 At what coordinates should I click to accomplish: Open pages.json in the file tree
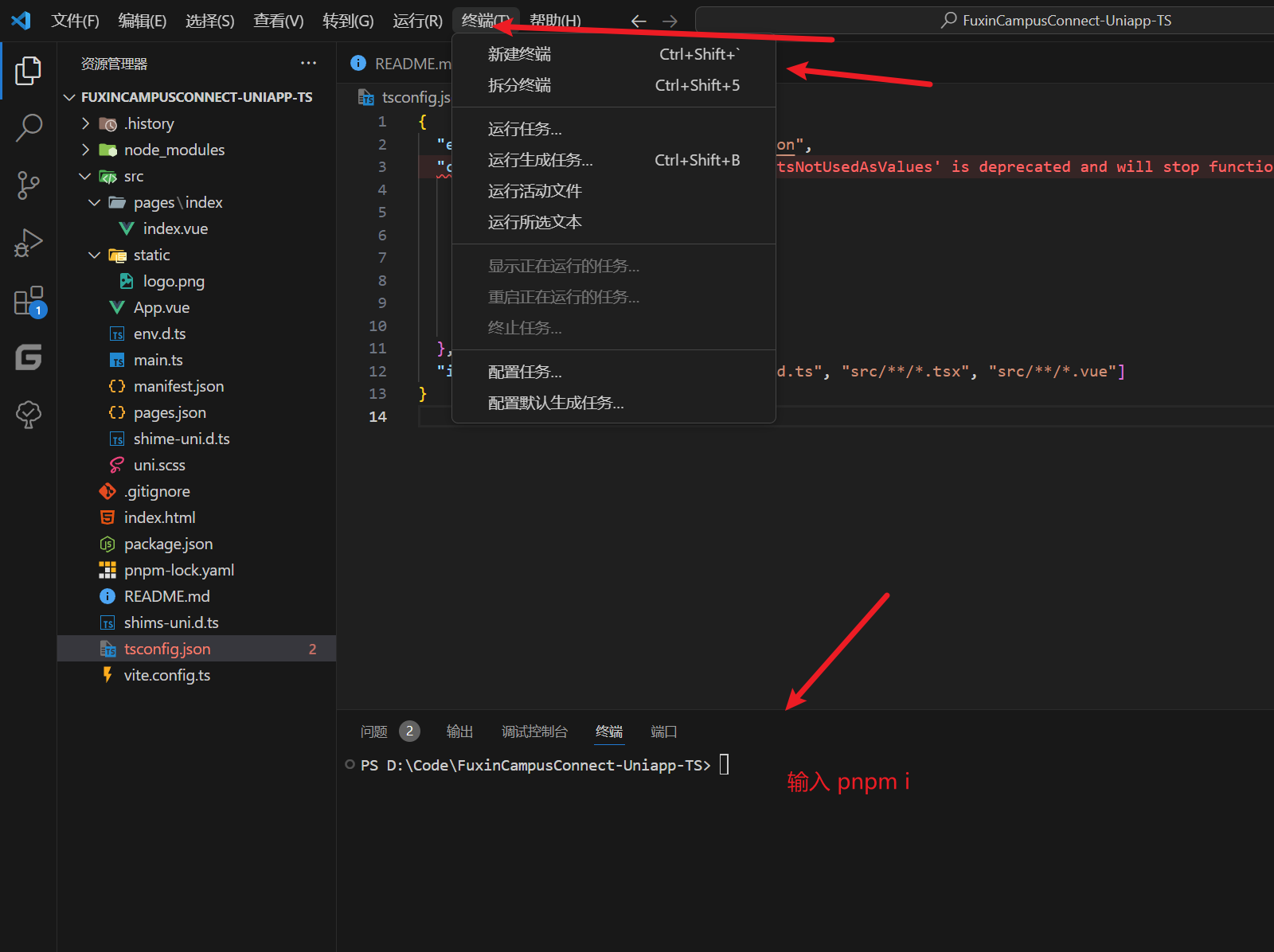point(170,412)
